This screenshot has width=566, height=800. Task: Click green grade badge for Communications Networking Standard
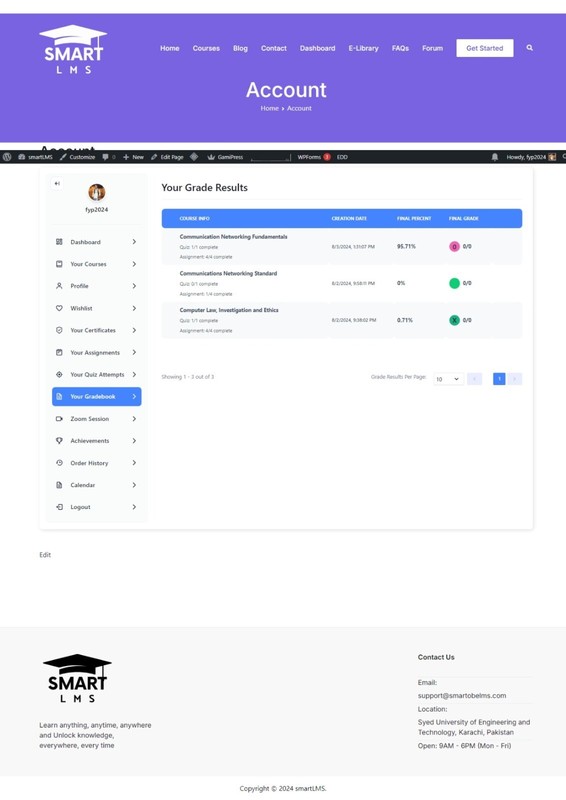(x=454, y=283)
